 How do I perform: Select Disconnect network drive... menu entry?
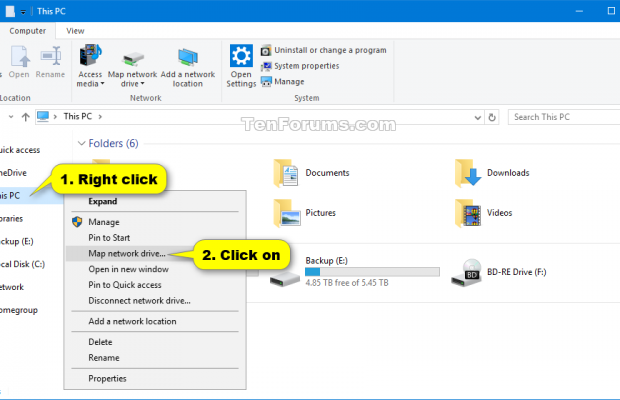[x=139, y=300]
